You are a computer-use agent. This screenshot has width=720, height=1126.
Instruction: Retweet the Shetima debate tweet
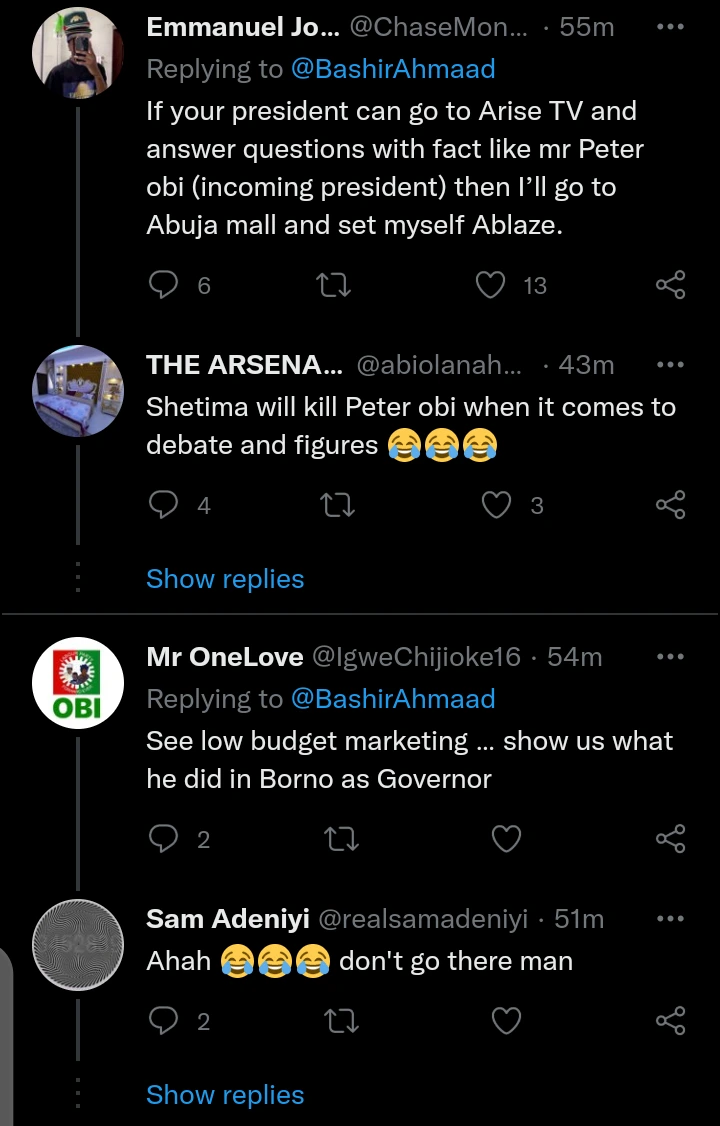332,506
